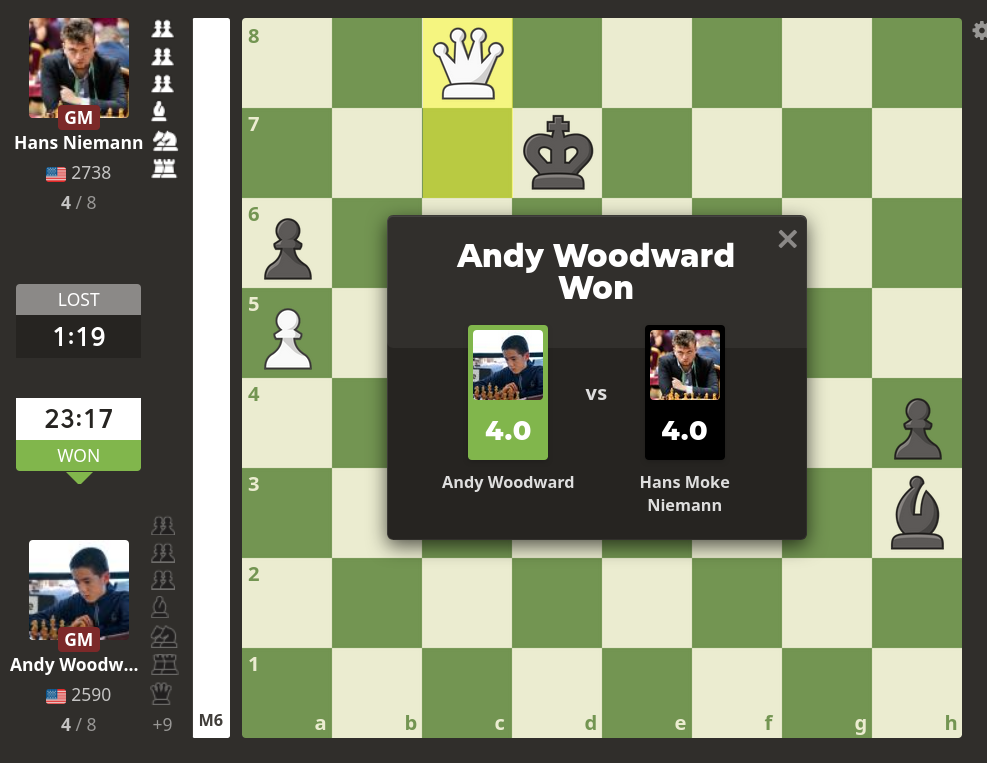Click captured rooks icon beside Andy Woodward
This screenshot has height=763, width=987.
pos(165,665)
